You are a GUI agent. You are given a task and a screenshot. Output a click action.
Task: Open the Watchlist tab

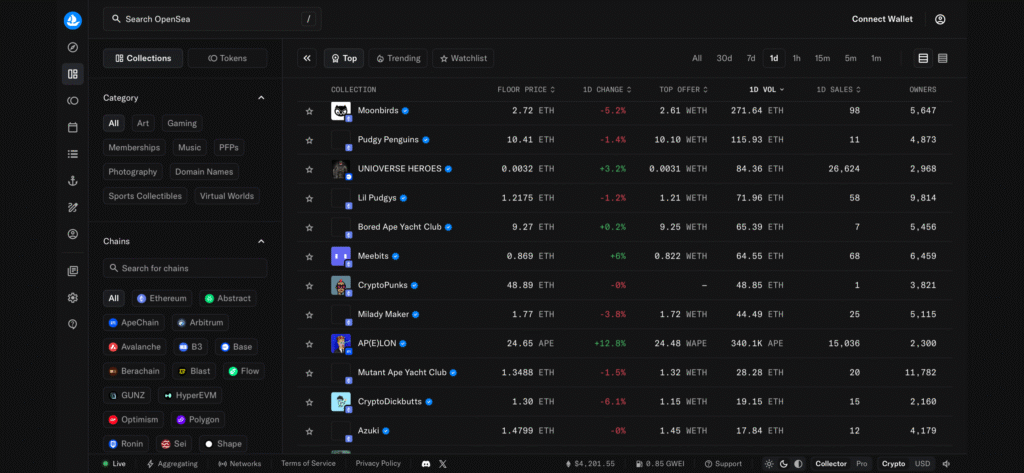(x=463, y=58)
